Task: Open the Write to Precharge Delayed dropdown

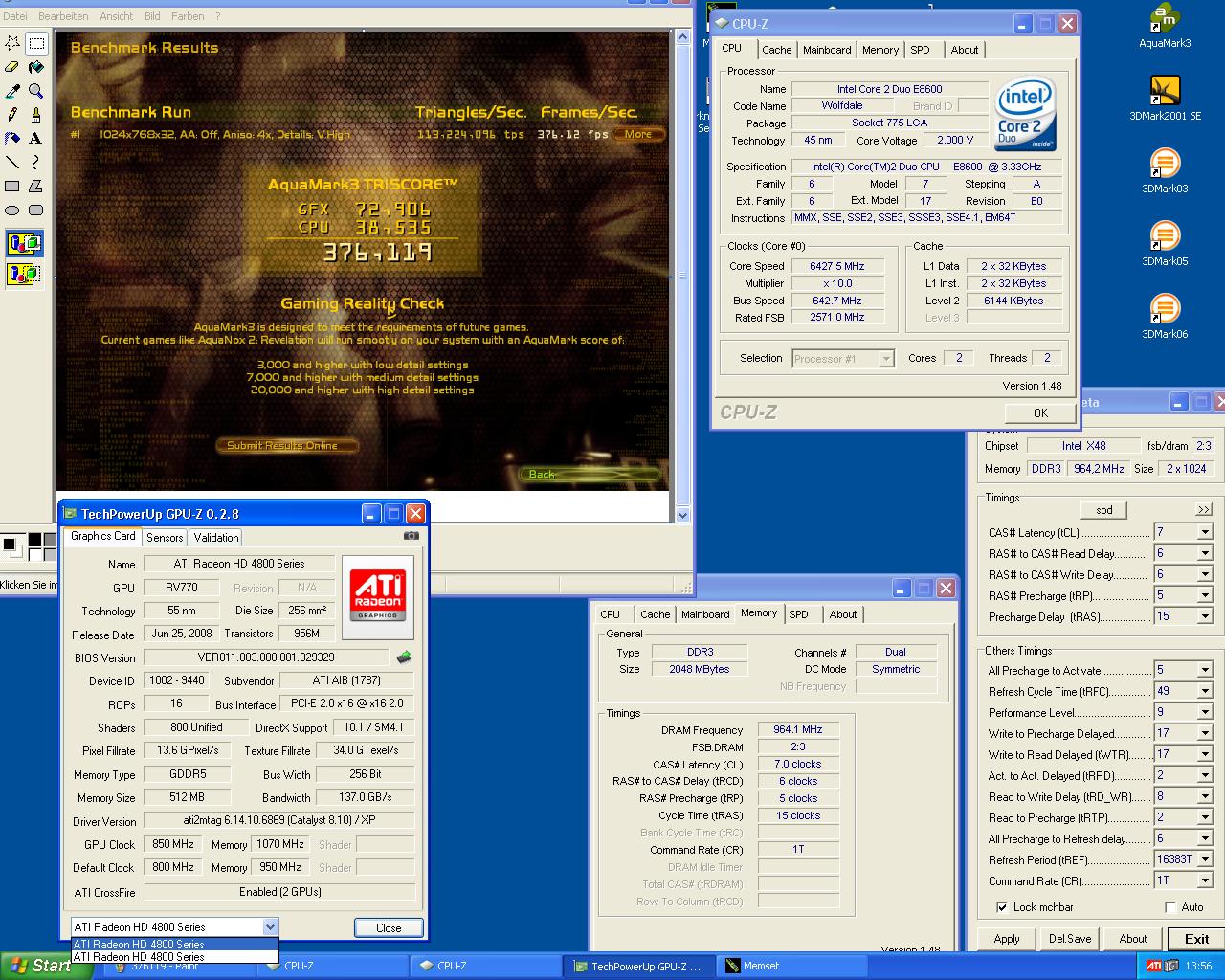Action: (1205, 733)
